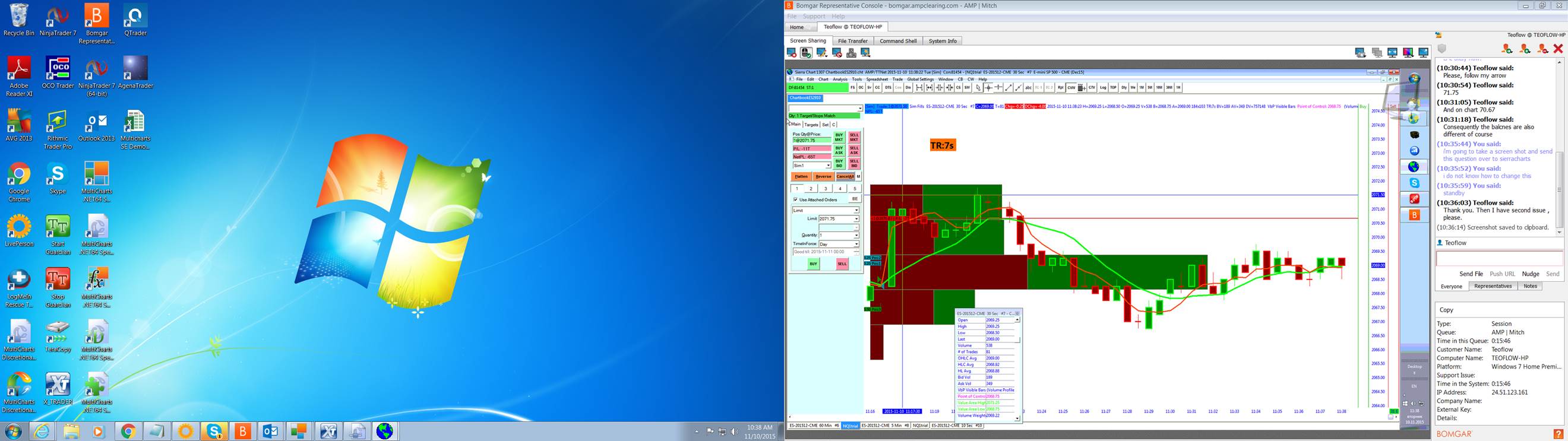
Task: Open QTrader desktop shortcut
Action: (x=135, y=20)
